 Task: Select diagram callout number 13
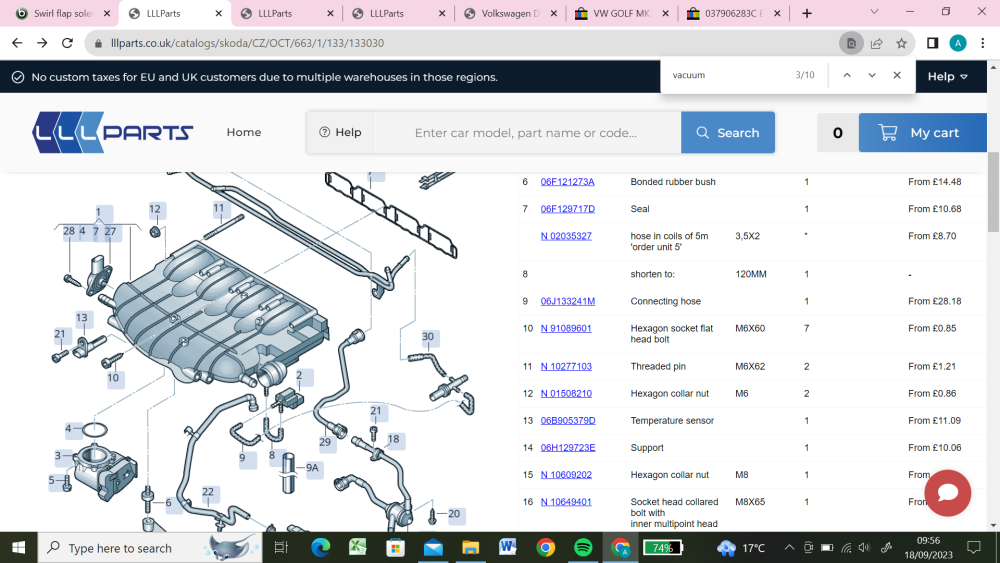click(x=82, y=318)
